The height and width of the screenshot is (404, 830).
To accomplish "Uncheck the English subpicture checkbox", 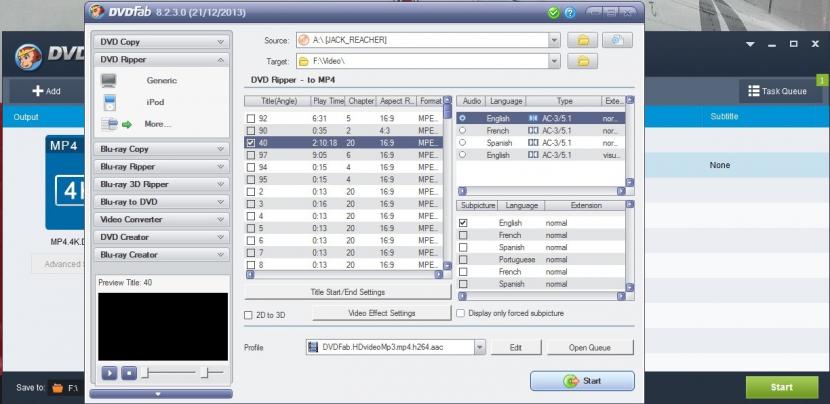I will tap(463, 223).
